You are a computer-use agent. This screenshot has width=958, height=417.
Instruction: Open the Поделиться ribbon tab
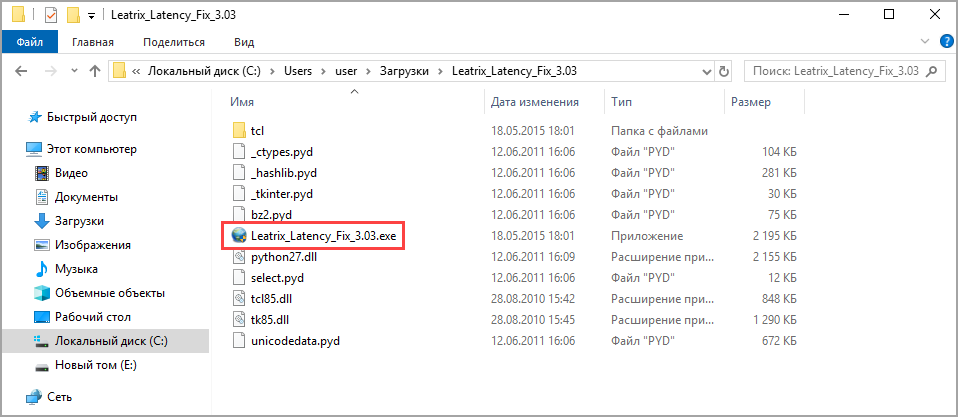point(174,42)
